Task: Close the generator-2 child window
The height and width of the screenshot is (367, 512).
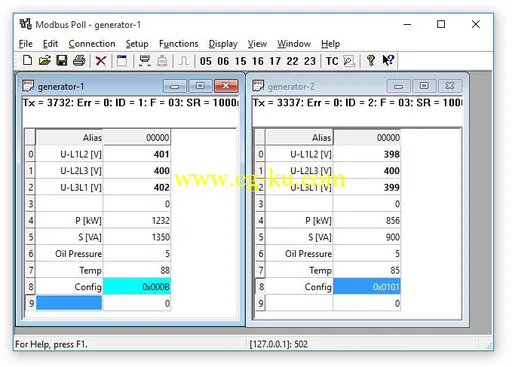Action: tap(450, 86)
